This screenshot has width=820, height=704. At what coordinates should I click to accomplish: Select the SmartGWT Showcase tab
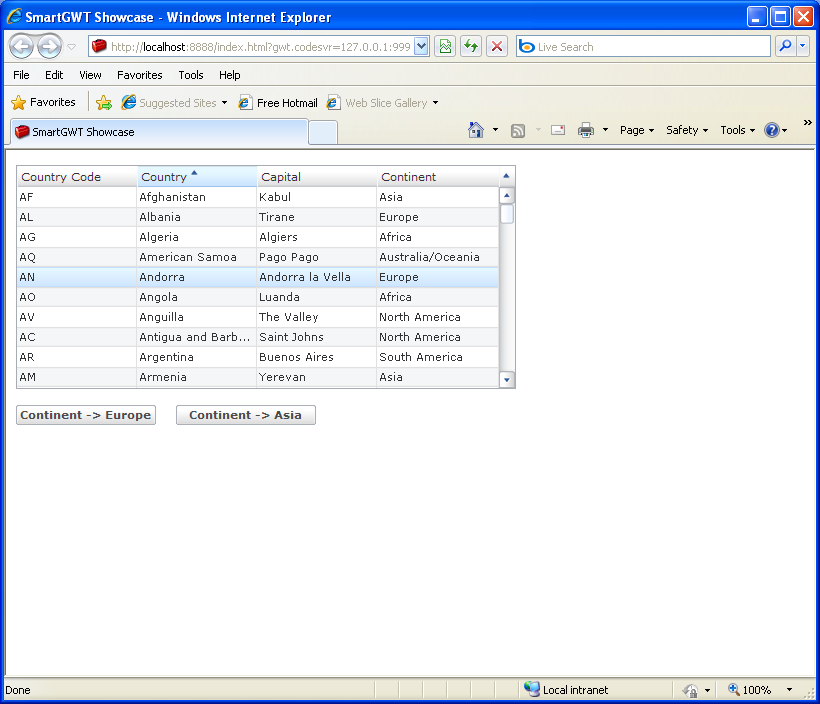point(158,132)
